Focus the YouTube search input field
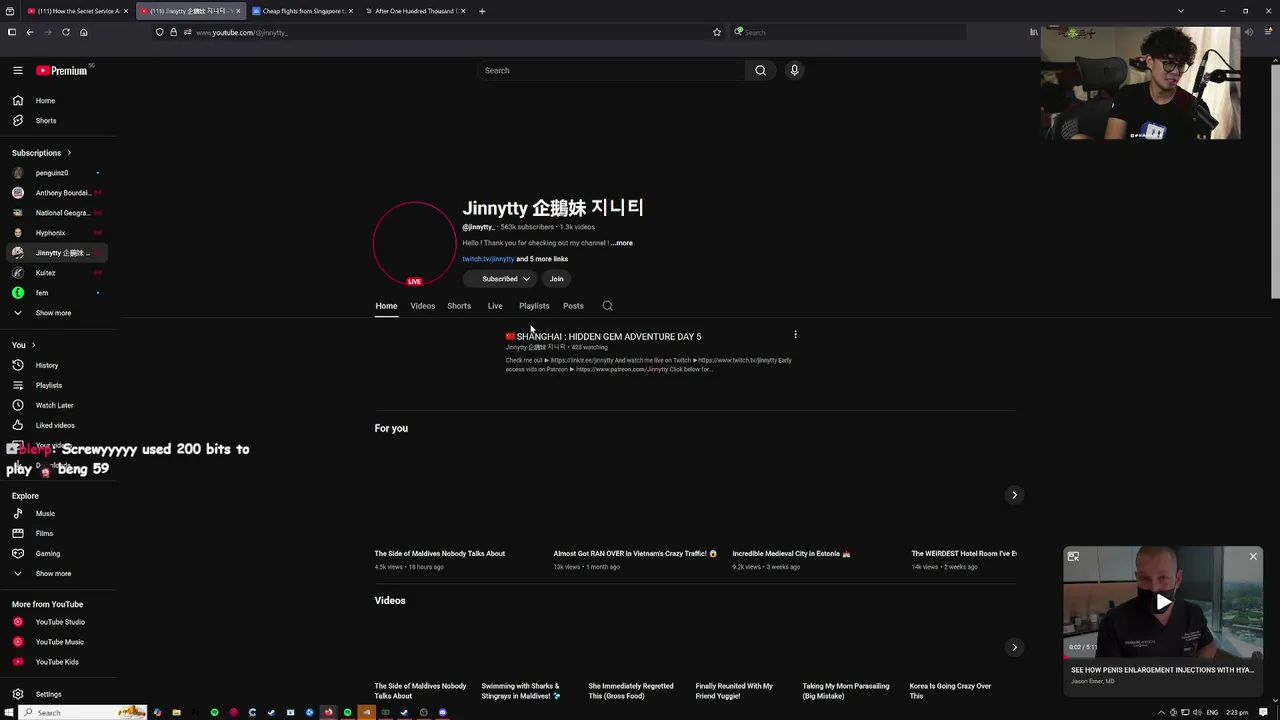The image size is (1280, 720). coord(611,70)
